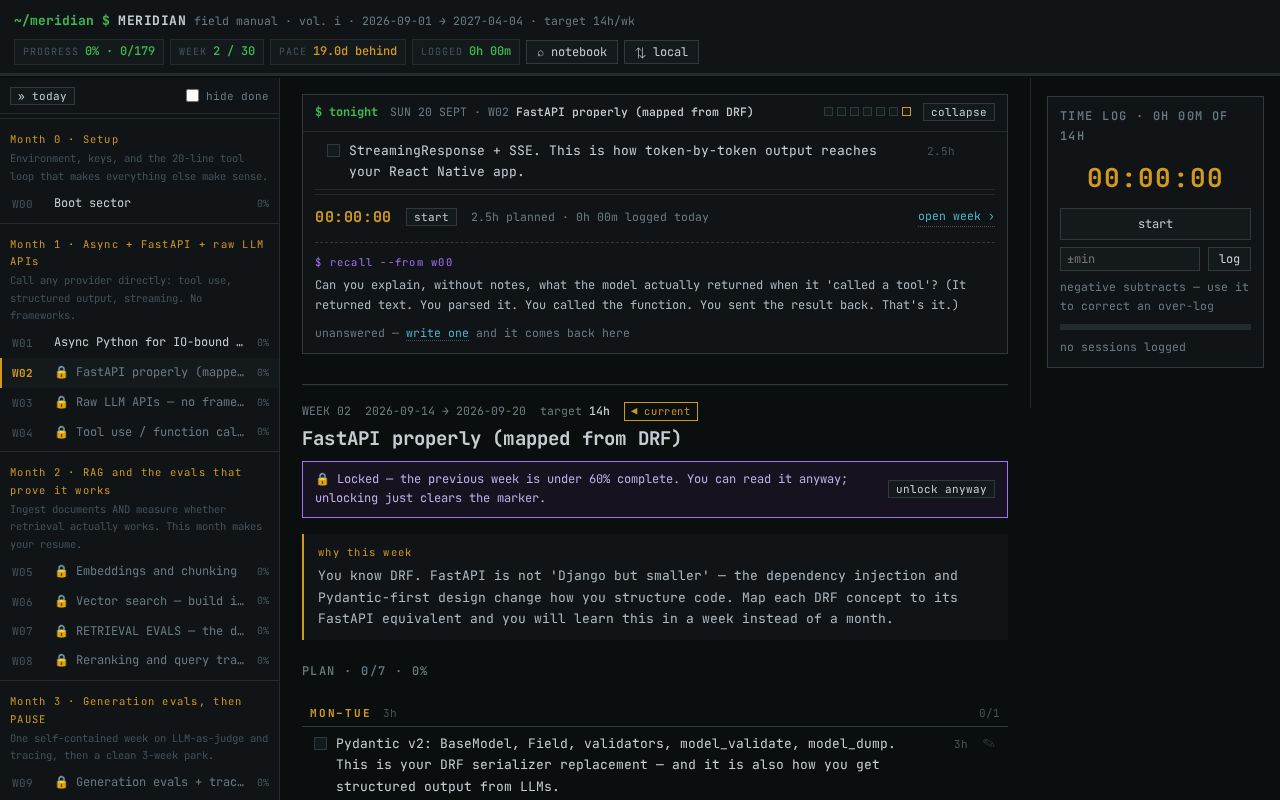Start the tonight session timer
Viewport: 1280px width, 800px height.
pyautogui.click(x=431, y=217)
